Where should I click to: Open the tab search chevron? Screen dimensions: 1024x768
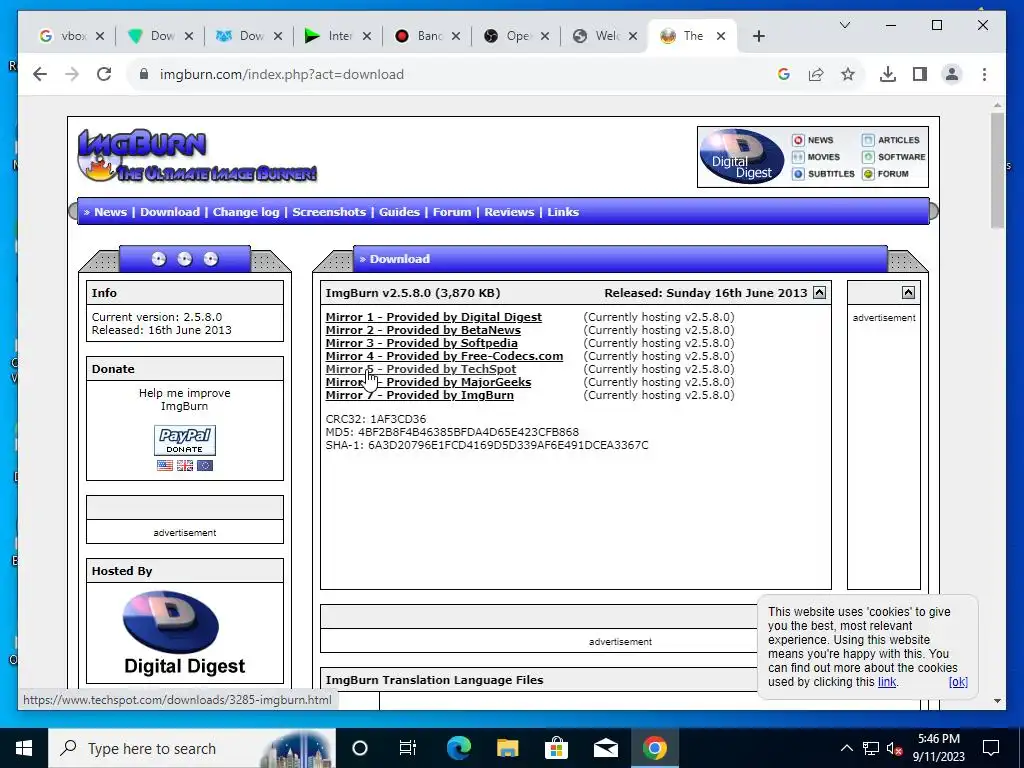click(x=844, y=25)
